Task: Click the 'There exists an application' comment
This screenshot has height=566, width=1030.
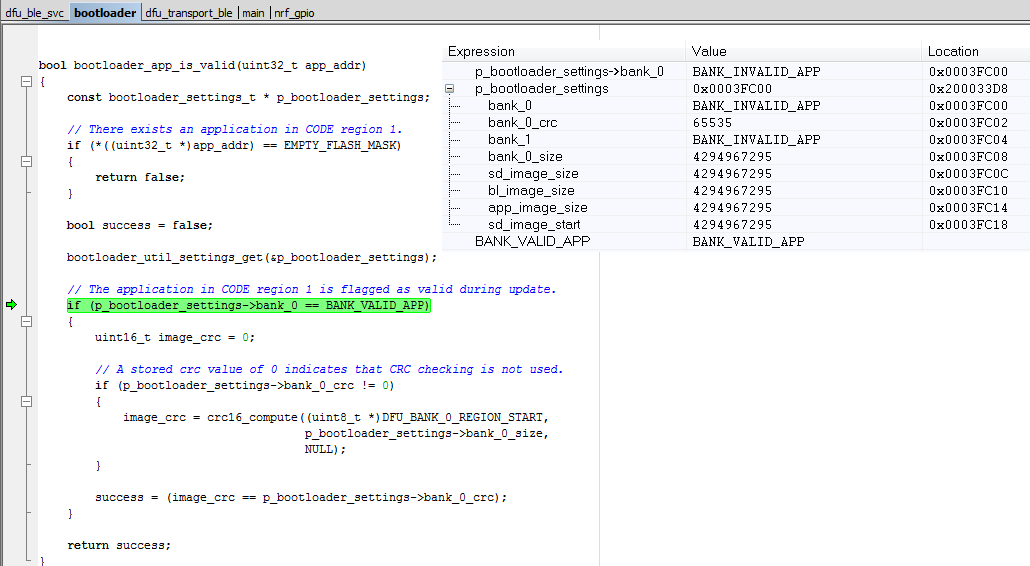Action: pos(235,129)
